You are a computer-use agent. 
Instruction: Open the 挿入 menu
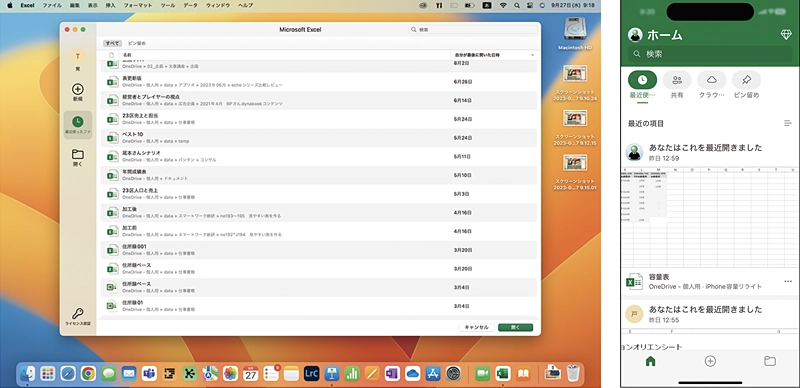pos(110,5)
